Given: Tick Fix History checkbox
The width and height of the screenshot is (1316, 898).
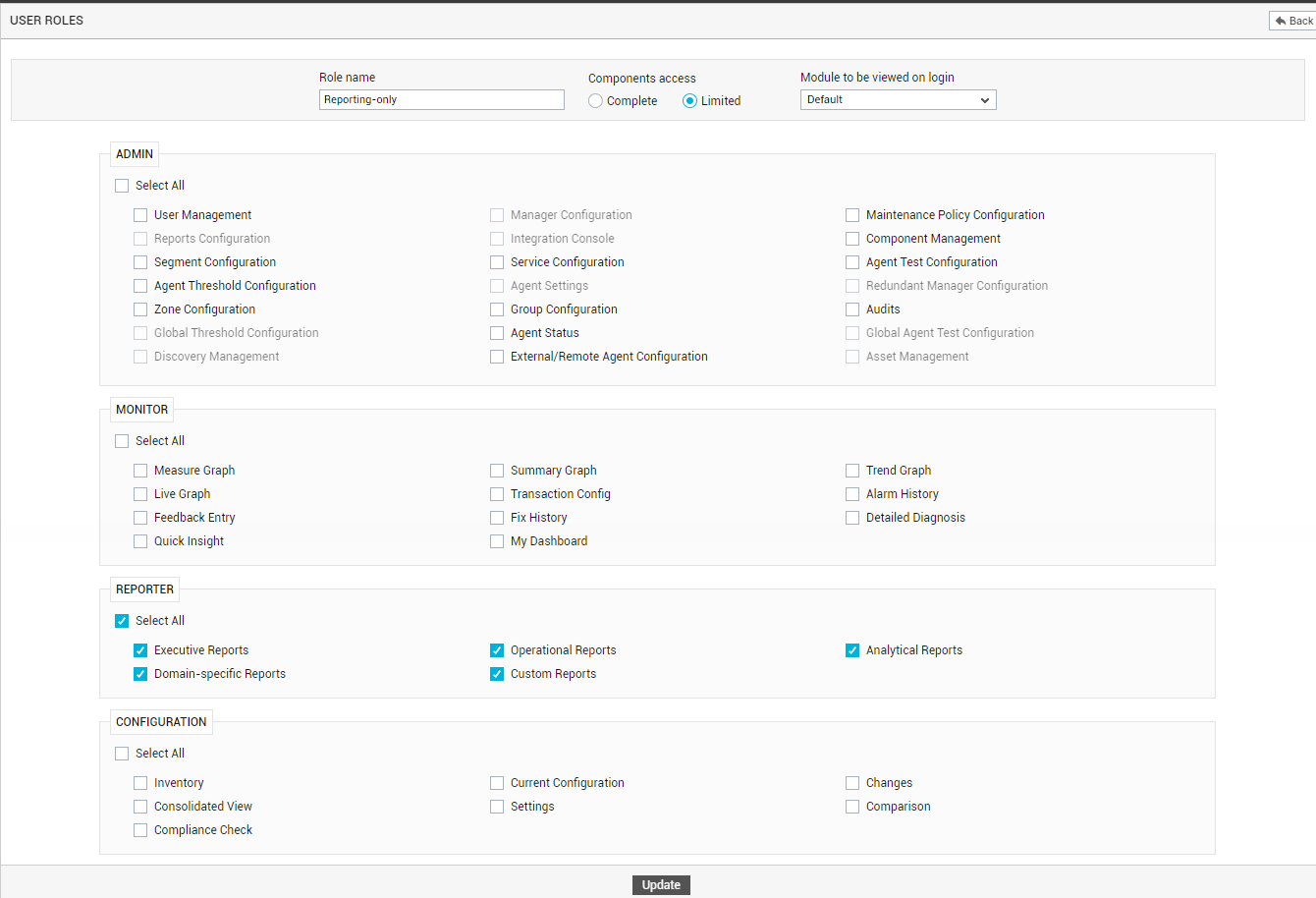Looking at the screenshot, I should [x=497, y=518].
